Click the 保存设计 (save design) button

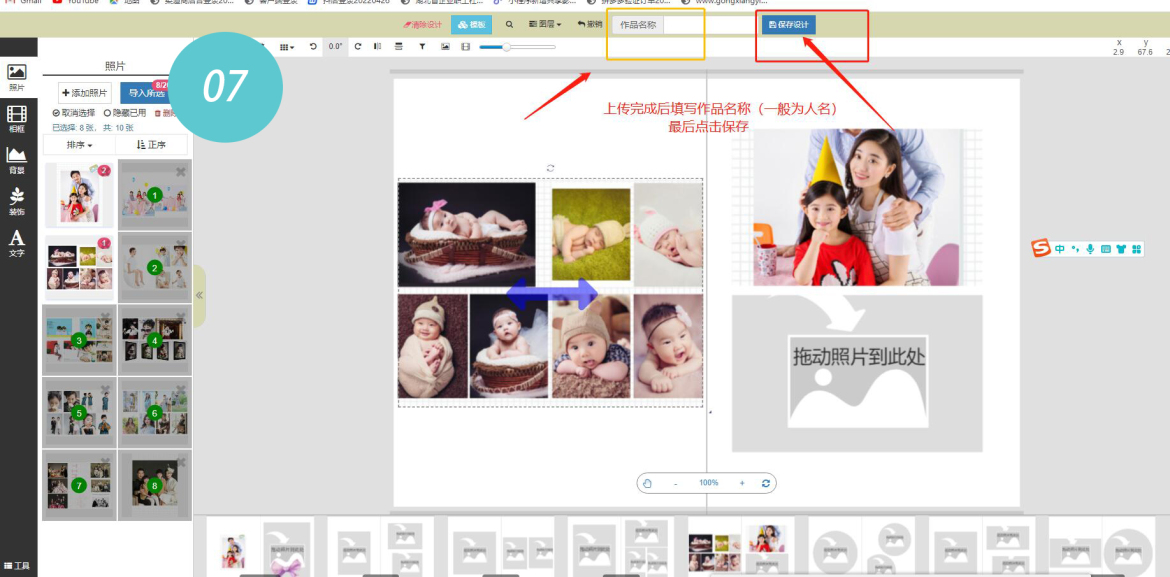pos(789,24)
